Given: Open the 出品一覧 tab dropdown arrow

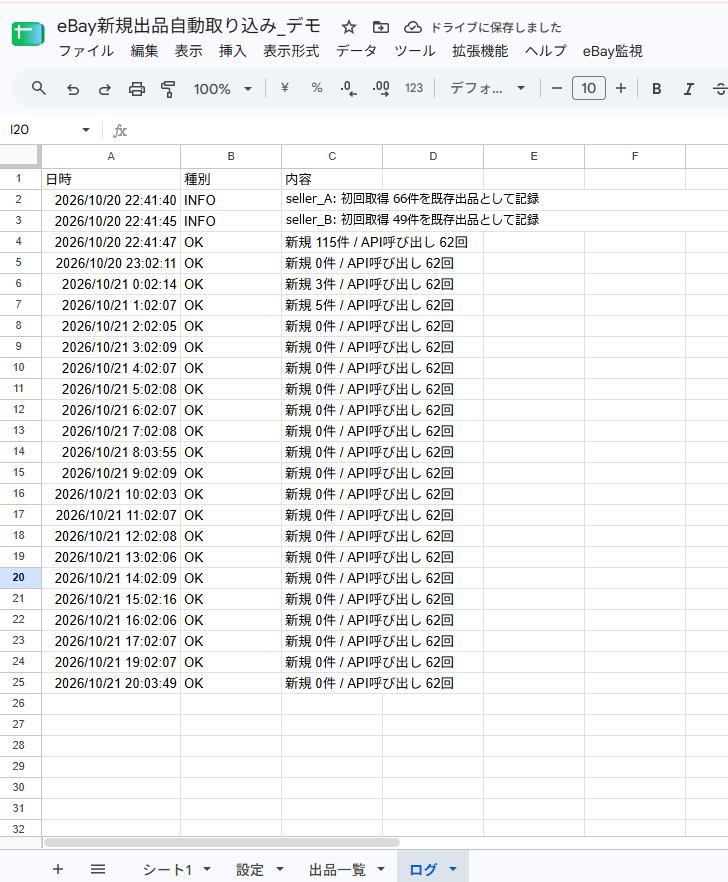Looking at the screenshot, I should [381, 870].
